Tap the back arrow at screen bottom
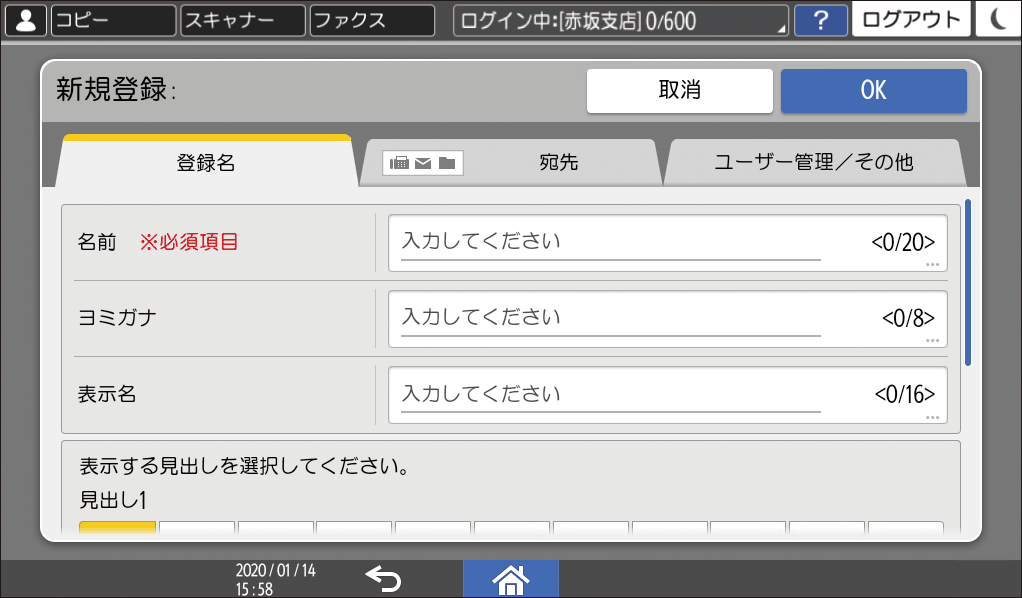 tap(385, 578)
